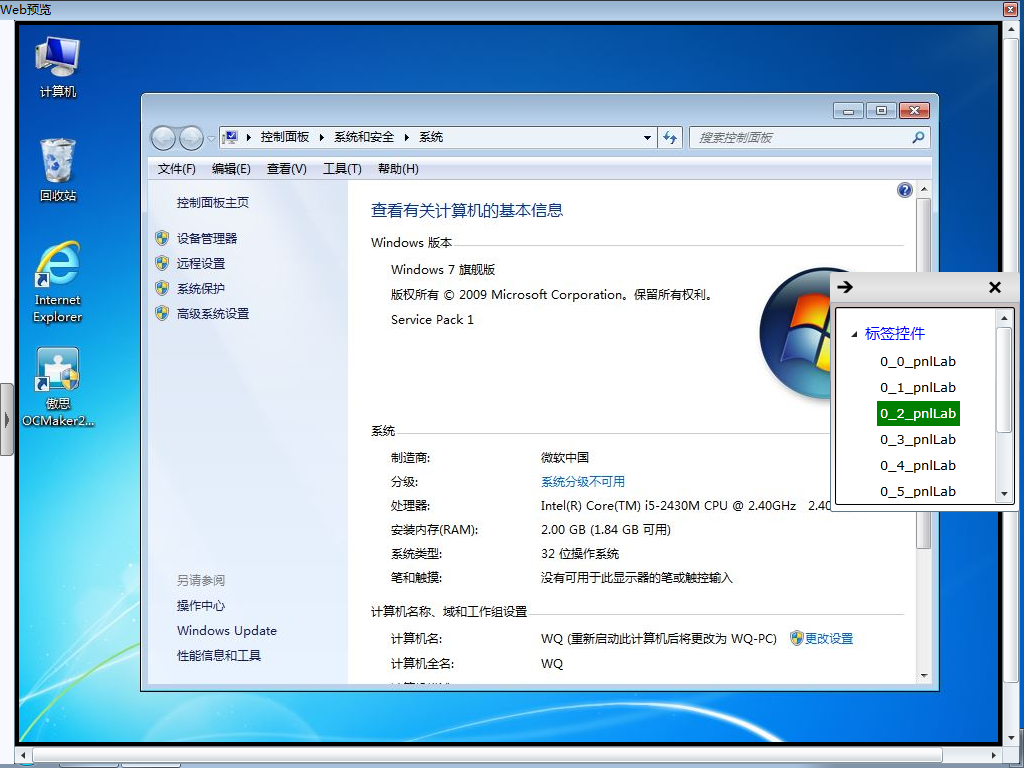Open the 编辑(E) menu
Viewport: 1024px width, 768px height.
[x=231, y=168]
